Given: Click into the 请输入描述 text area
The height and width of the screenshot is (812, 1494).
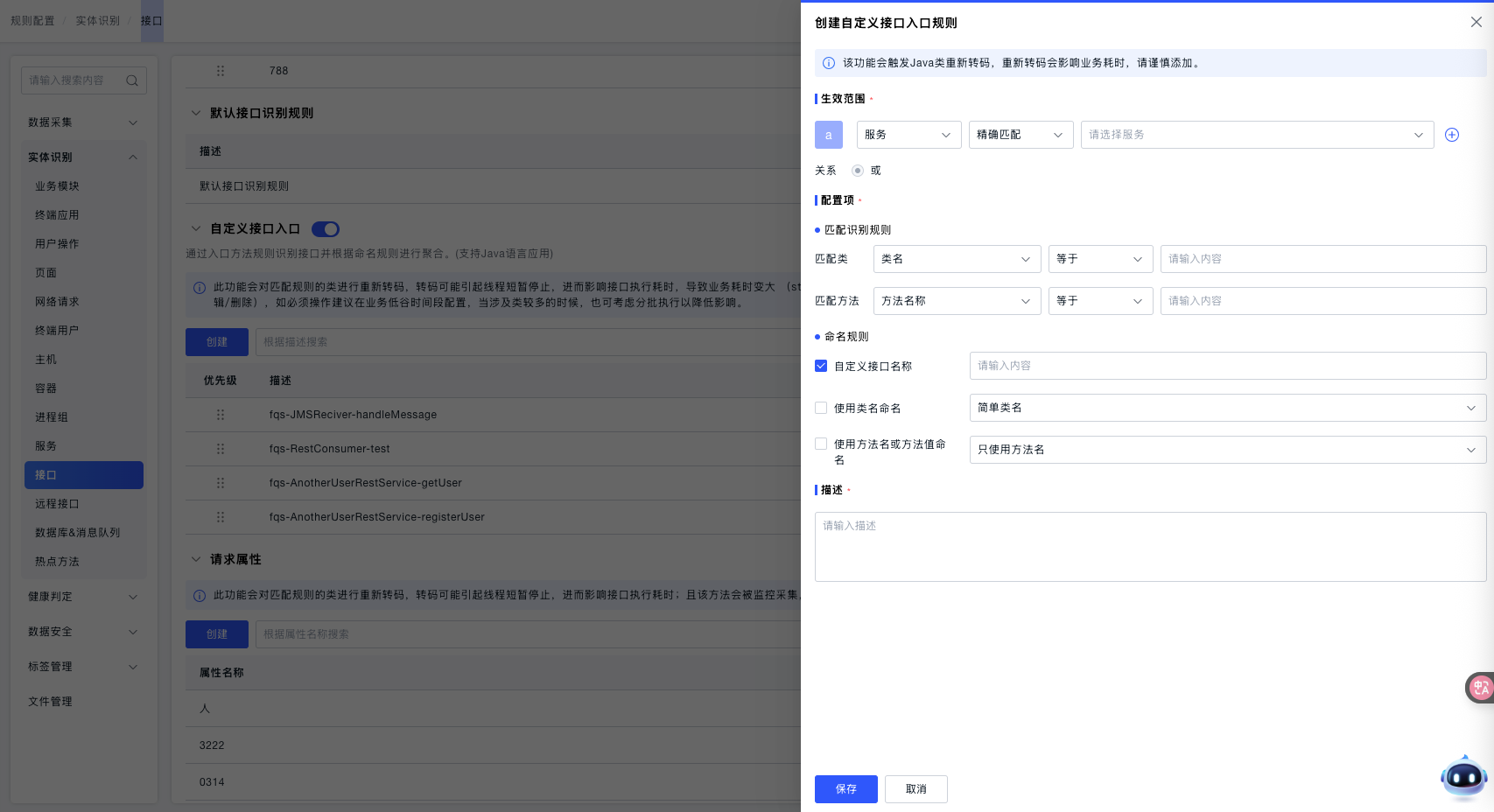Looking at the screenshot, I should (x=1150, y=547).
